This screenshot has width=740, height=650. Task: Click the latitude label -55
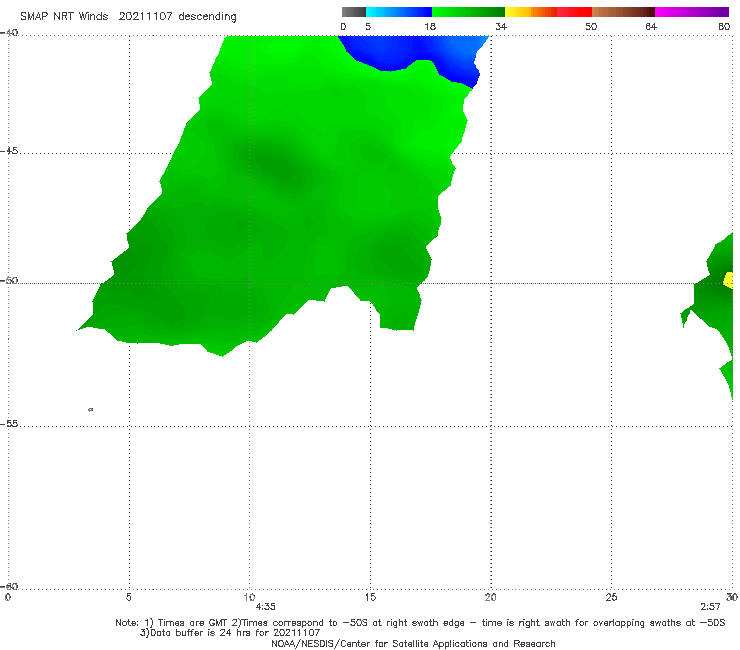pos(9,424)
